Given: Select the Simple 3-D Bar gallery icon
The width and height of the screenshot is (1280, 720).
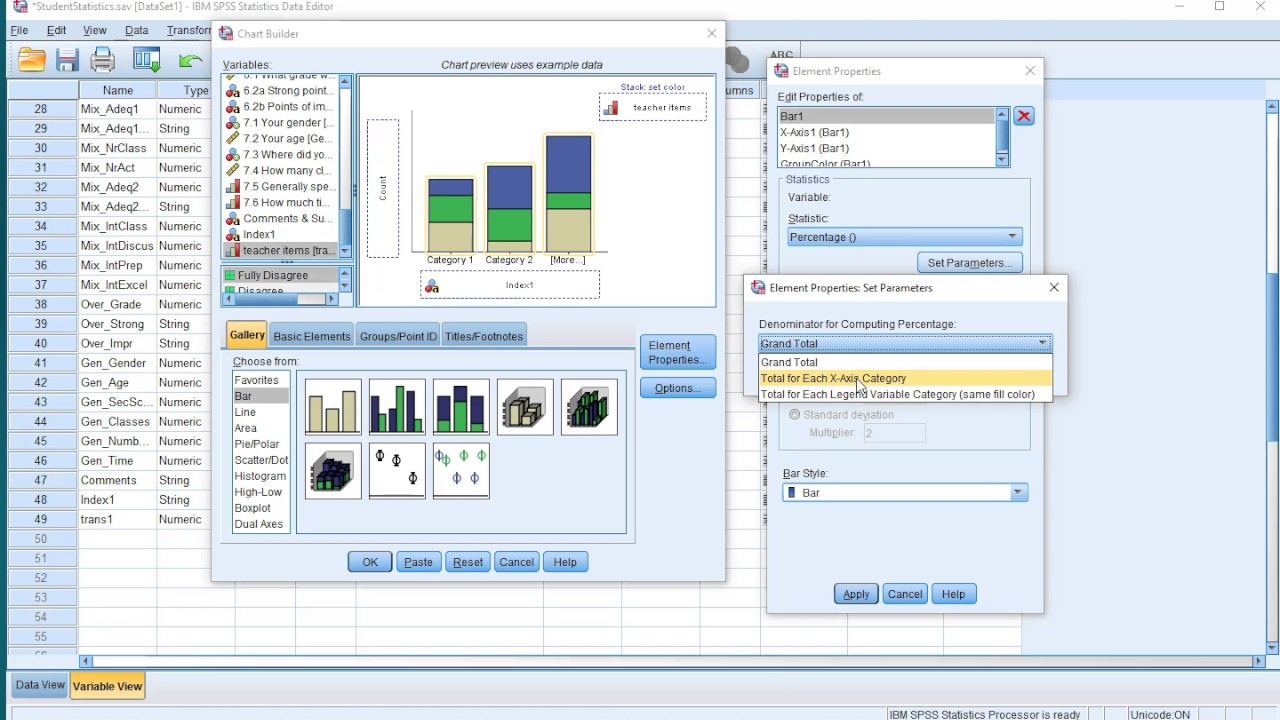Looking at the screenshot, I should tap(525, 407).
